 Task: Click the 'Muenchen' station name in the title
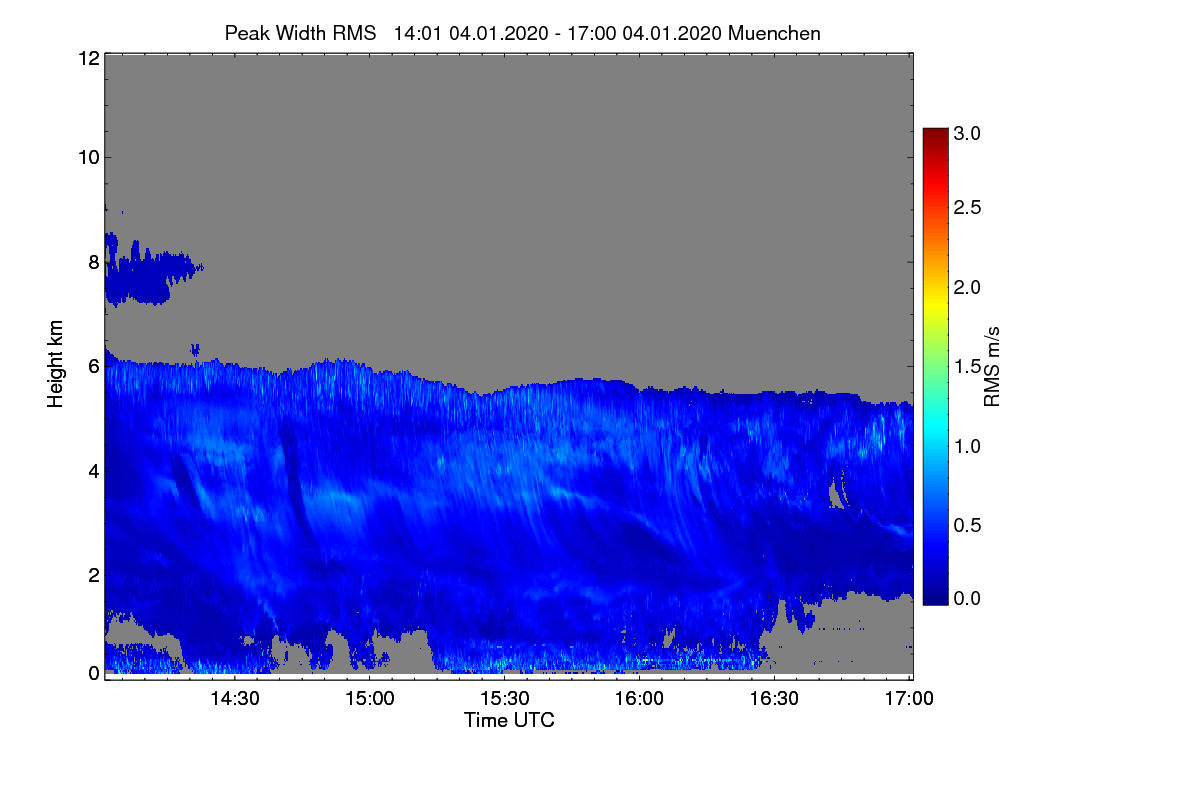pyautogui.click(x=774, y=33)
